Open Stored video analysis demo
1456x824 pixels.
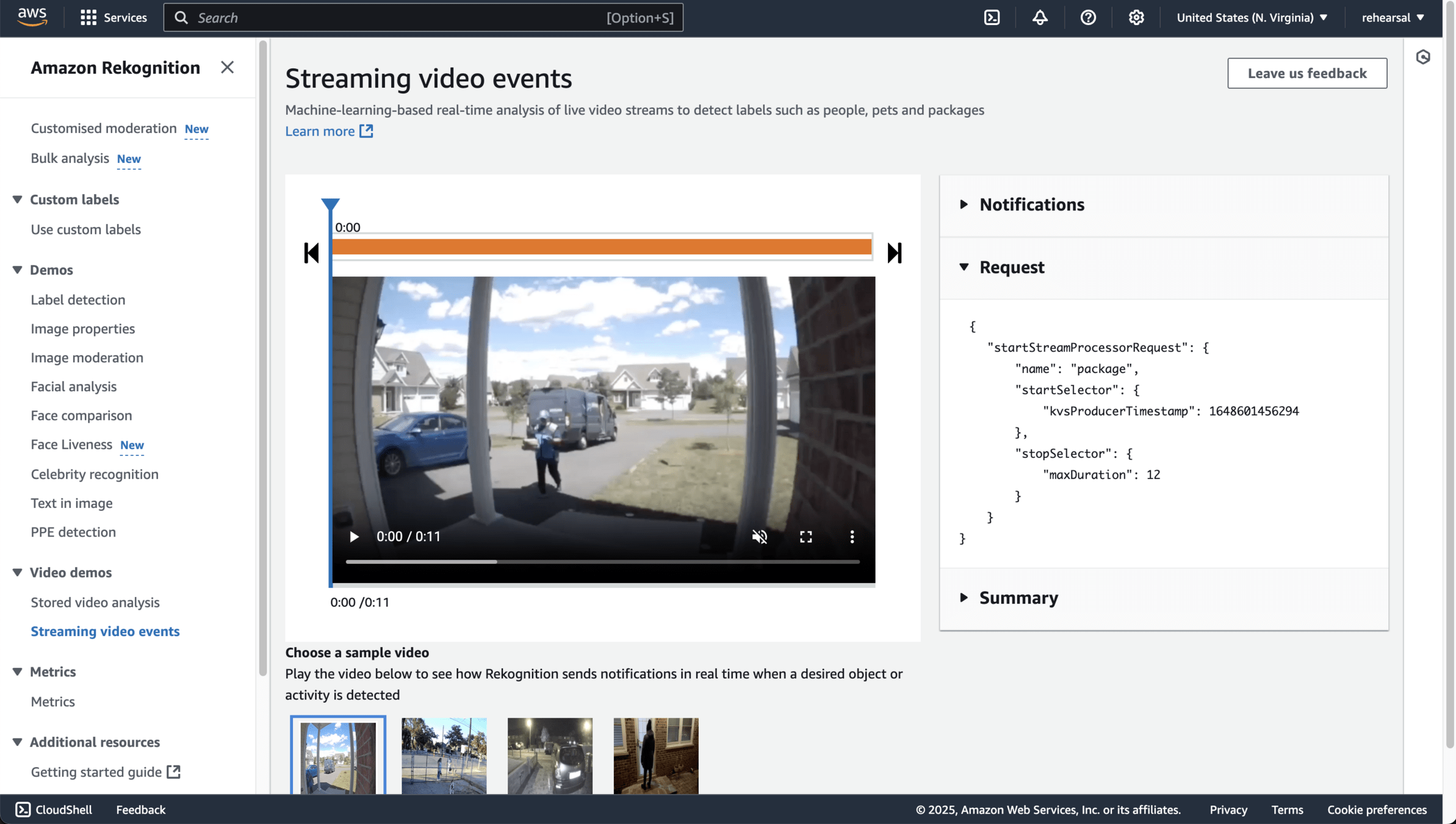pos(95,602)
